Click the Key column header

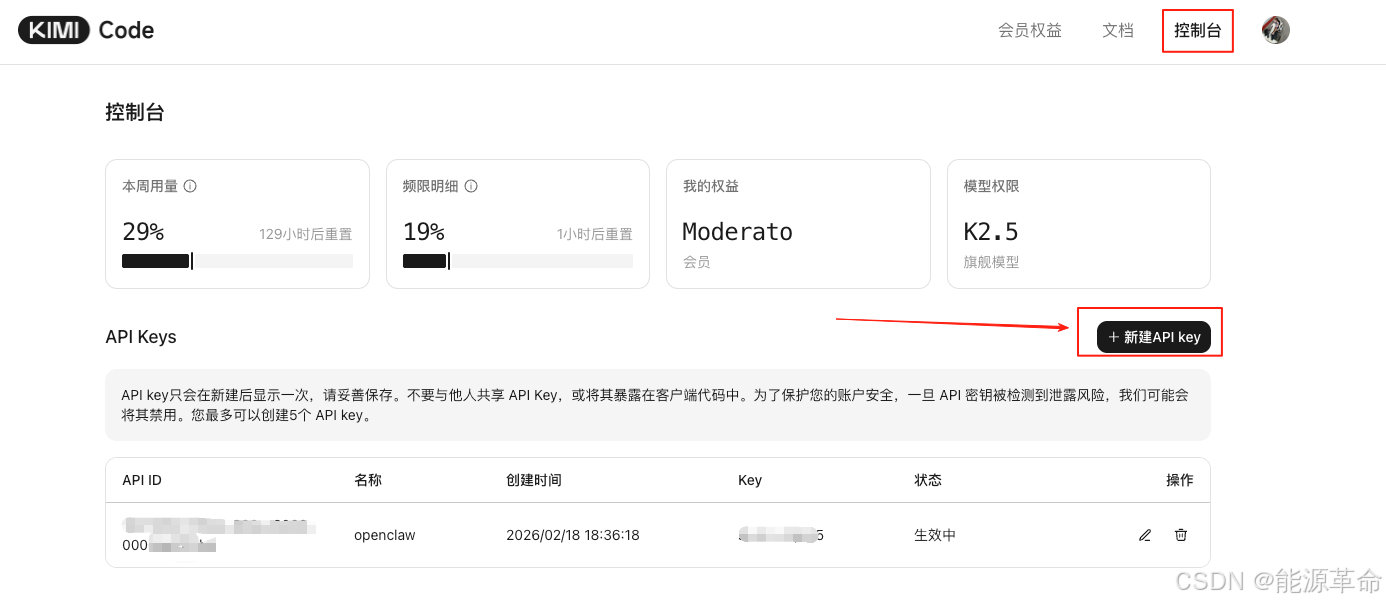tap(750, 480)
